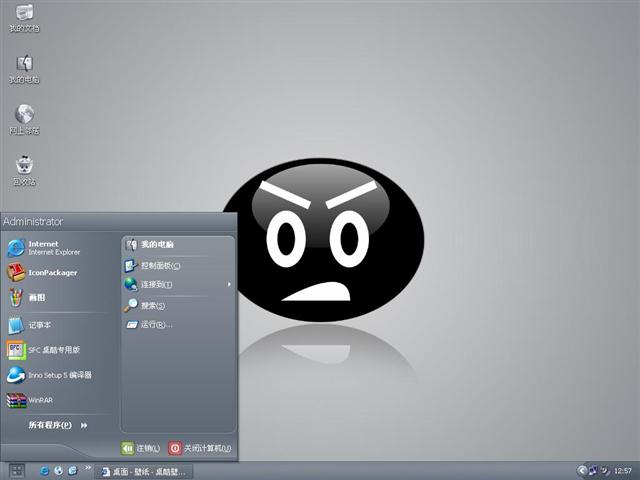The height and width of the screenshot is (480, 640).
Task: Click 注销(L) log off button
Action: pyautogui.click(x=141, y=448)
